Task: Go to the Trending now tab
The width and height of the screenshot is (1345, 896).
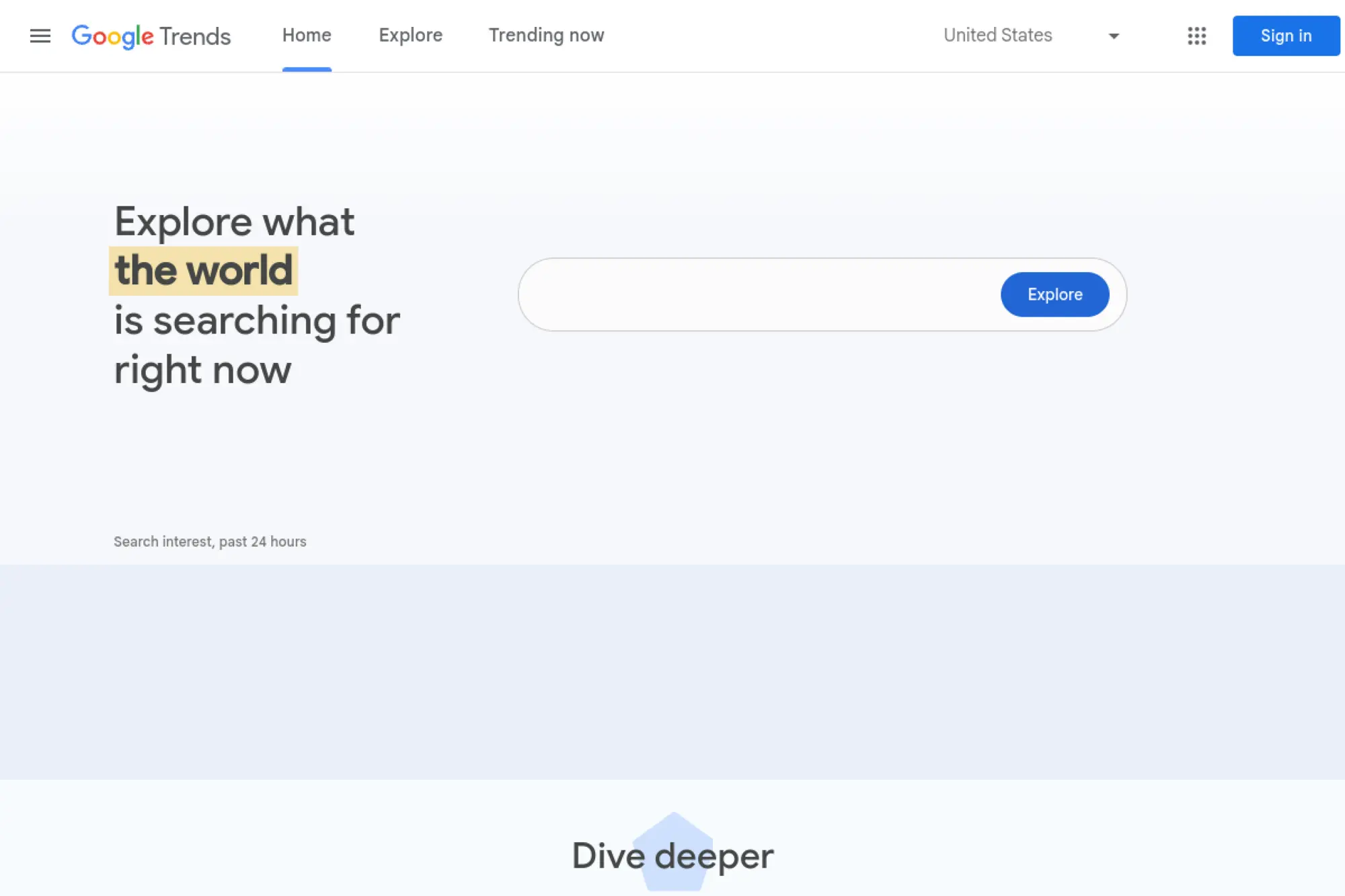Action: pyautogui.click(x=546, y=36)
